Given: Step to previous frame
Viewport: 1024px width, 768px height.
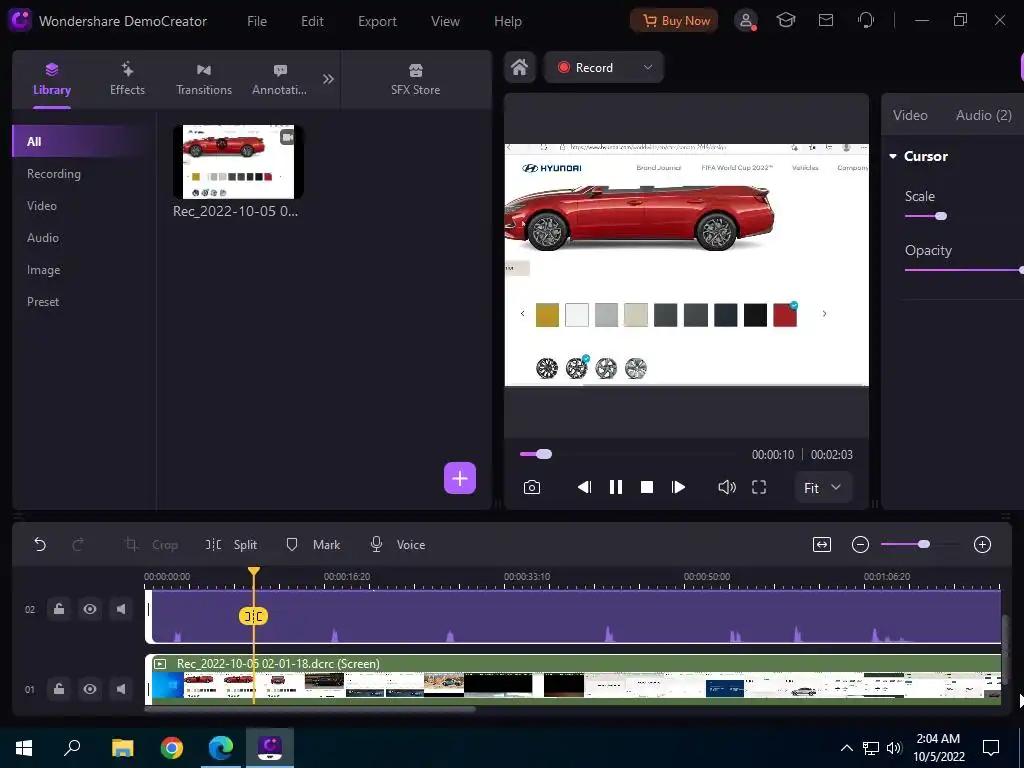Looking at the screenshot, I should [584, 487].
